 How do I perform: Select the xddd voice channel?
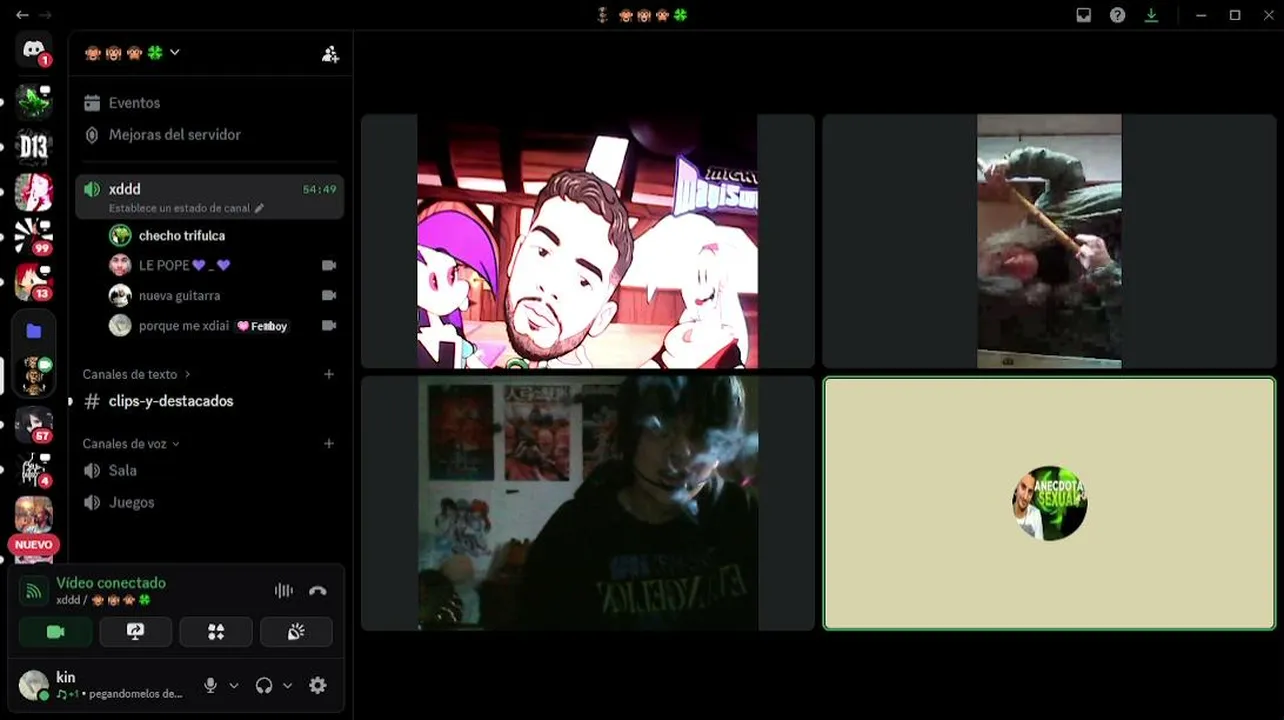(210, 196)
